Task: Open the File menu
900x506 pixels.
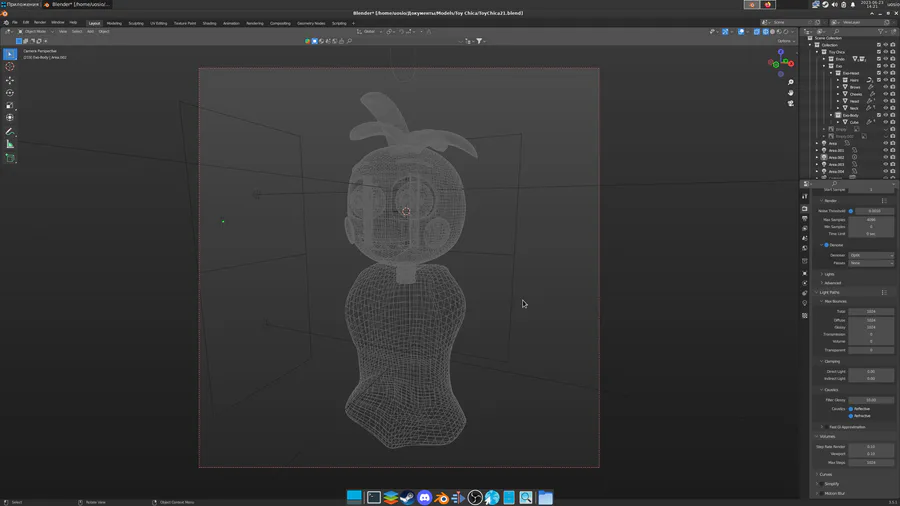Action: tap(15, 22)
